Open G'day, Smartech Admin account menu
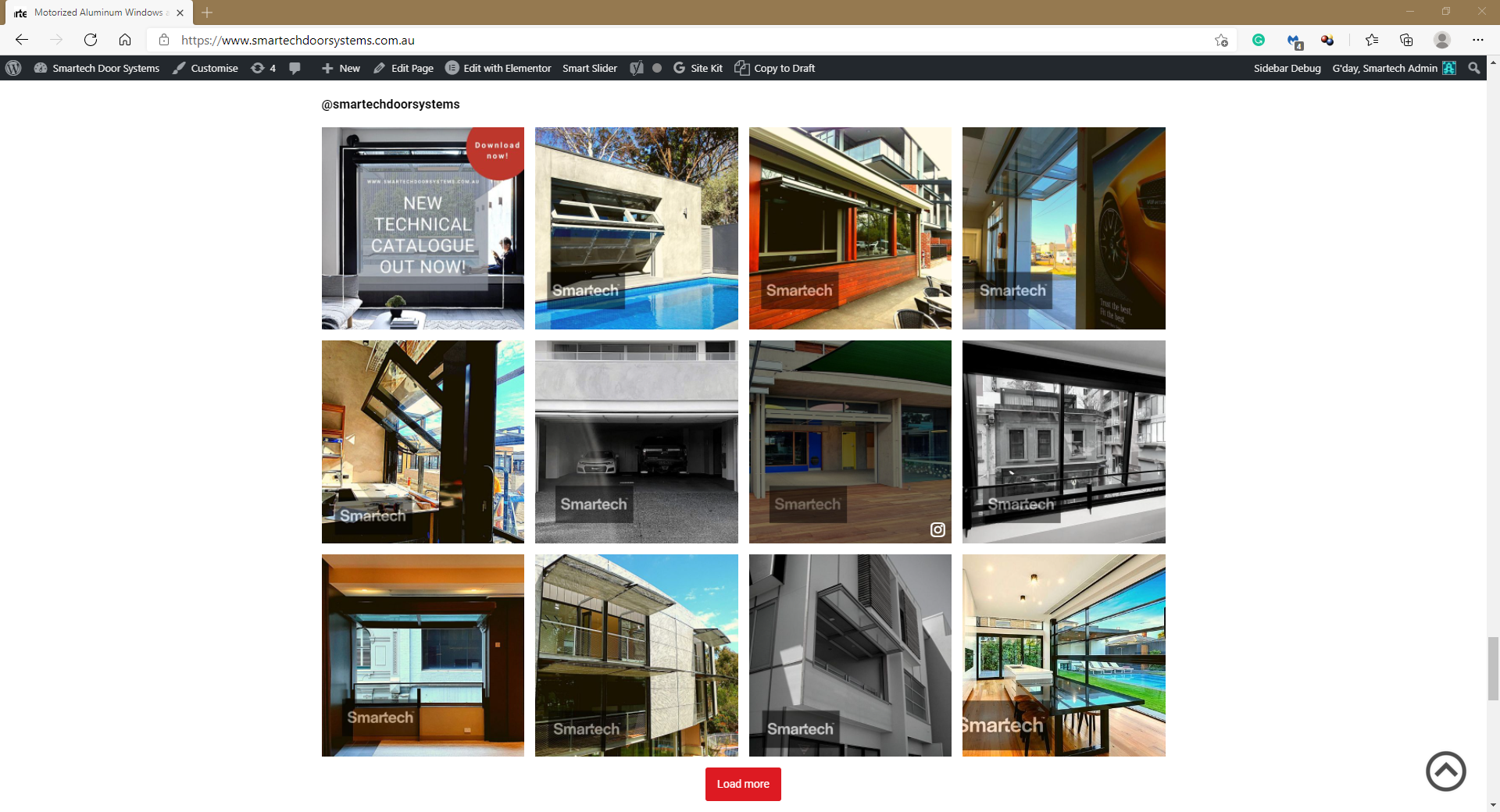 [1394, 68]
